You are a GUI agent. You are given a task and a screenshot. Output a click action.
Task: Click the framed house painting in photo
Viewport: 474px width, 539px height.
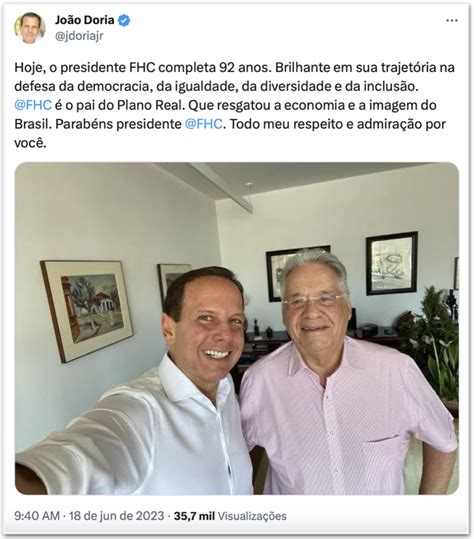coord(87,311)
